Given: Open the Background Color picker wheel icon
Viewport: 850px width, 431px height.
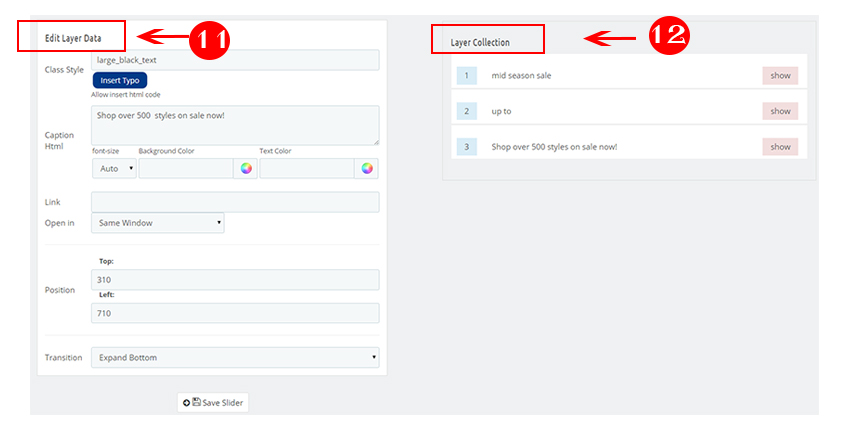Looking at the screenshot, I should (x=245, y=169).
